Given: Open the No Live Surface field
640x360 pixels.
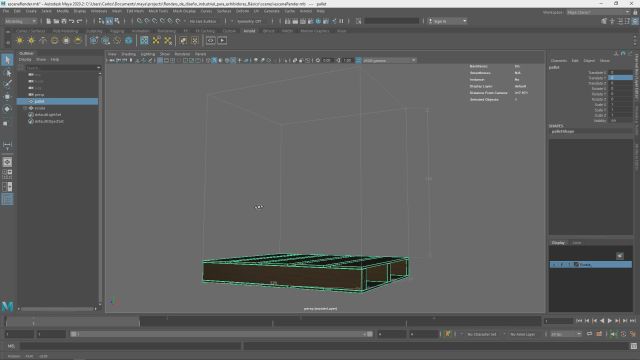Looking at the screenshot, I should coord(203,21).
